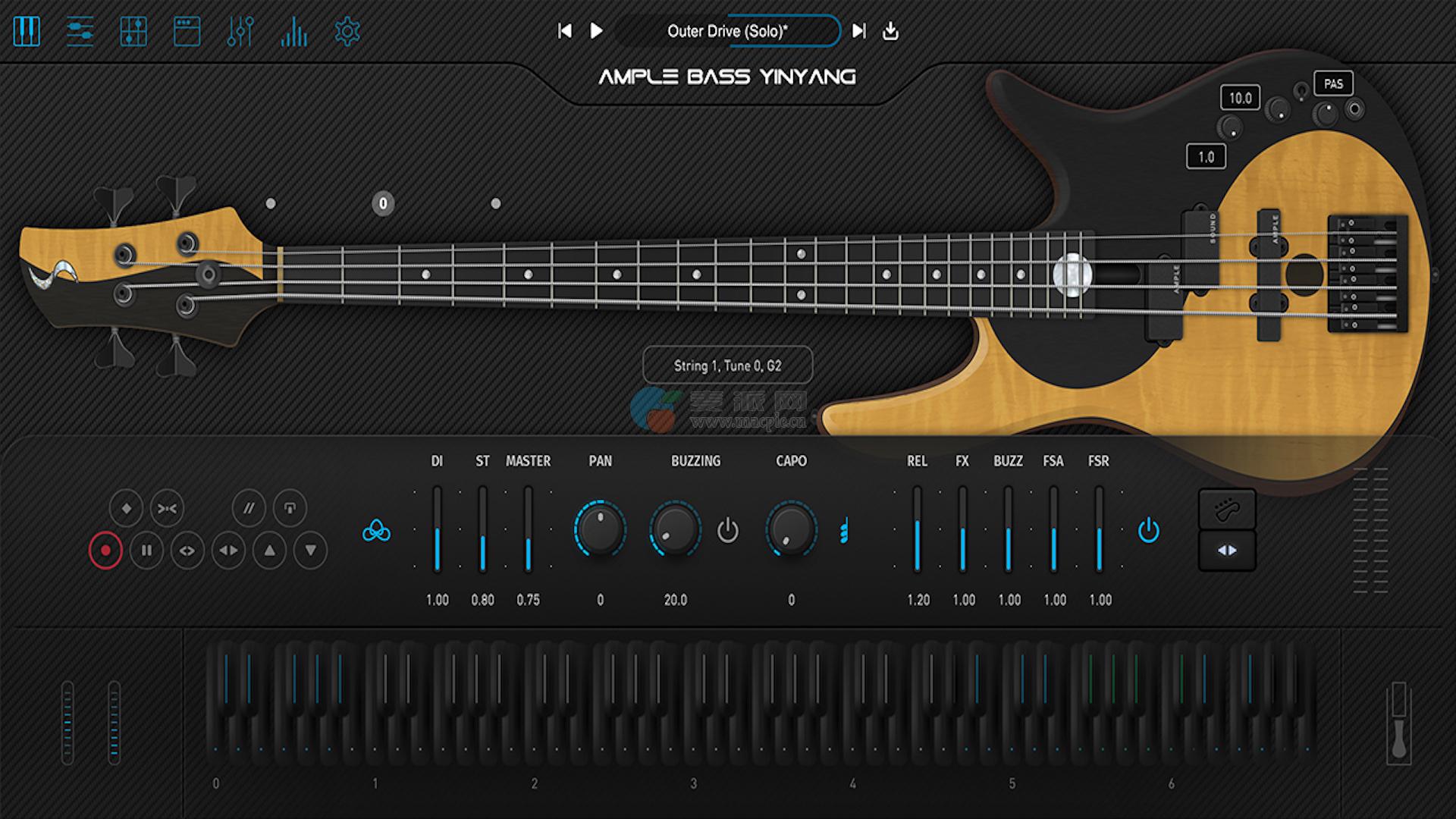Click the MASTER value 0.75

[529, 600]
